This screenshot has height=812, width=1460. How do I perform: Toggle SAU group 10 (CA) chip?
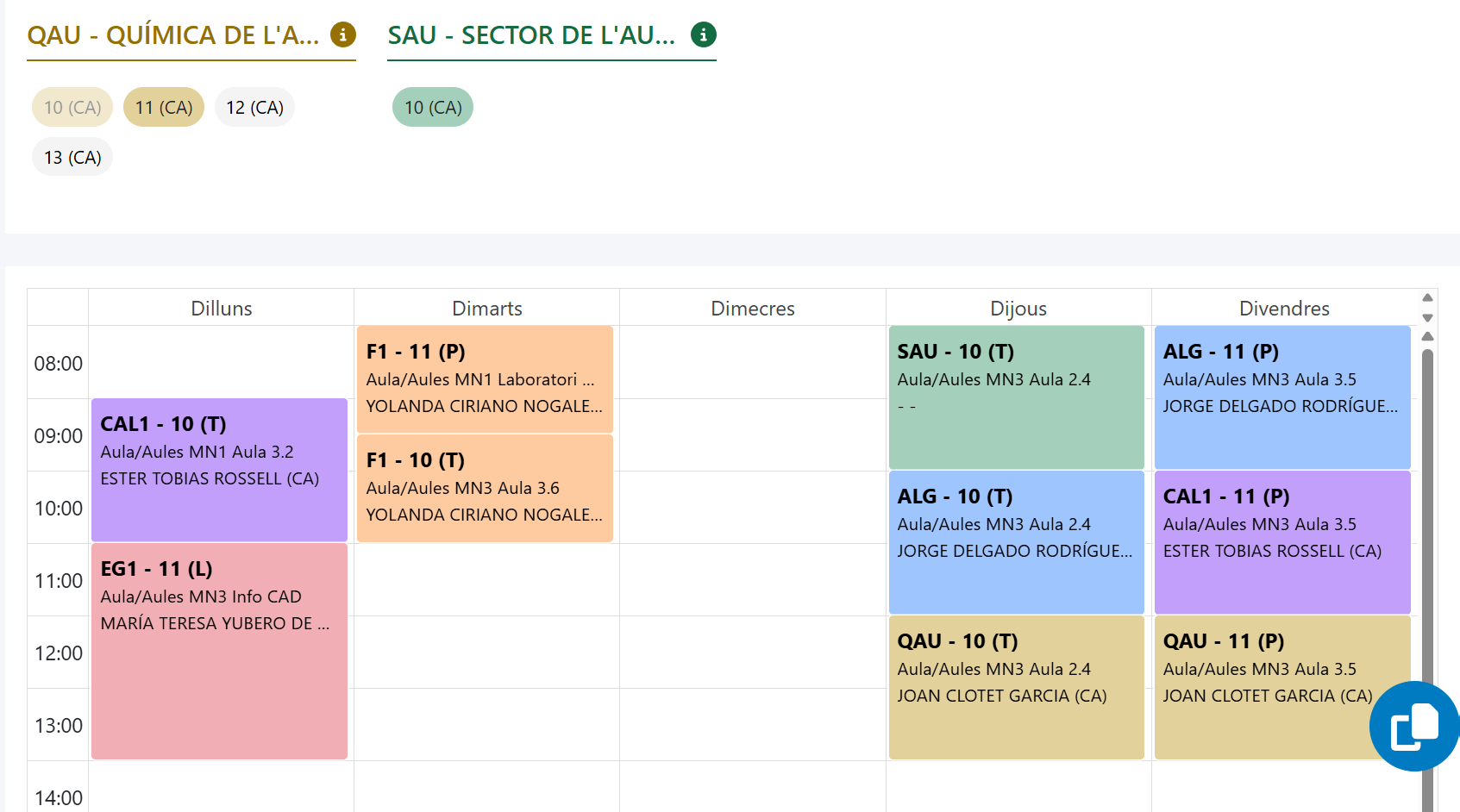[433, 108]
